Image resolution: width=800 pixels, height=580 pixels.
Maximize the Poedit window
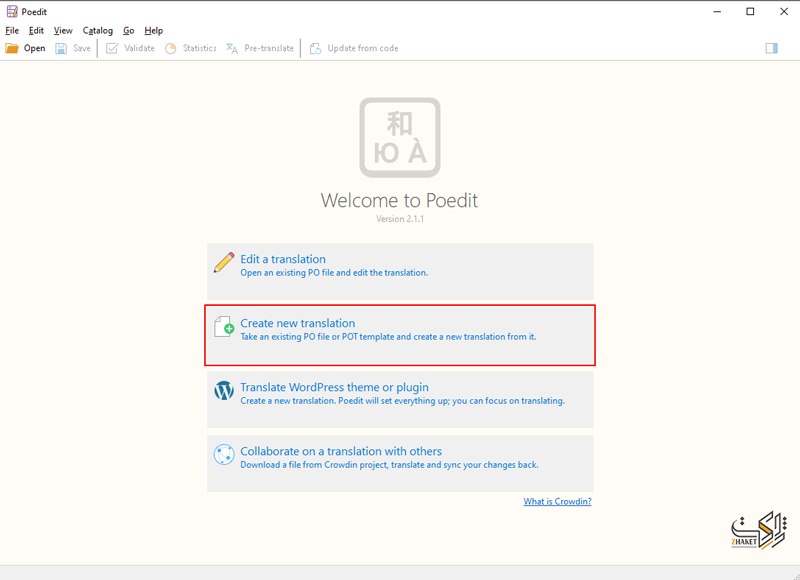[x=750, y=11]
